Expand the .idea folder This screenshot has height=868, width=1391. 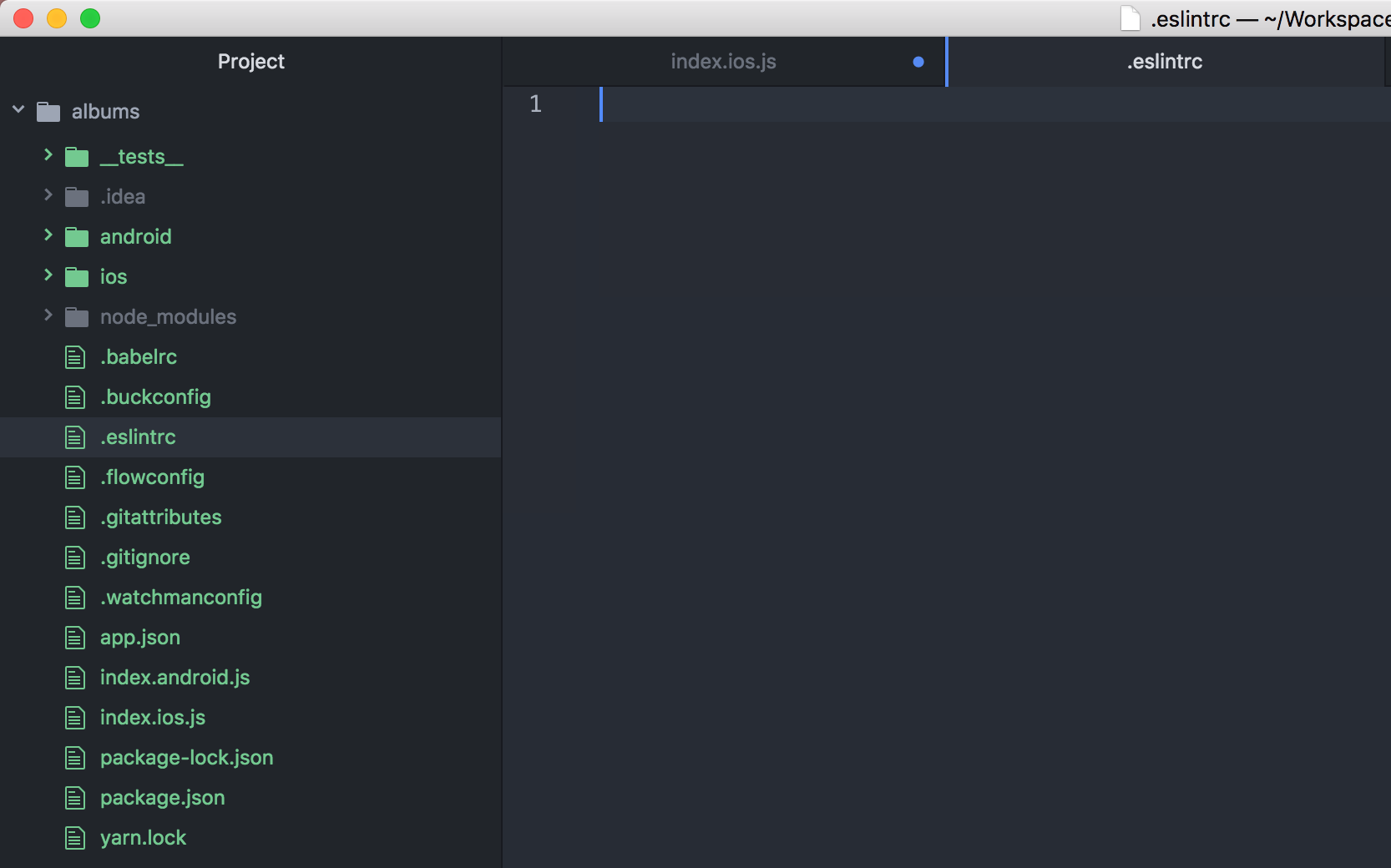[48, 196]
